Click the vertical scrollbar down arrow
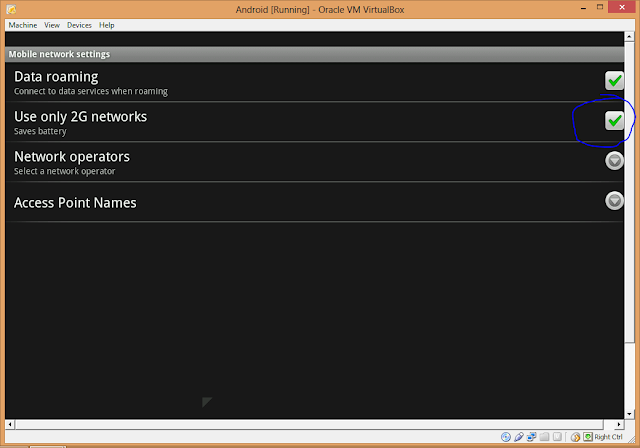640x448 pixels. [629, 414]
